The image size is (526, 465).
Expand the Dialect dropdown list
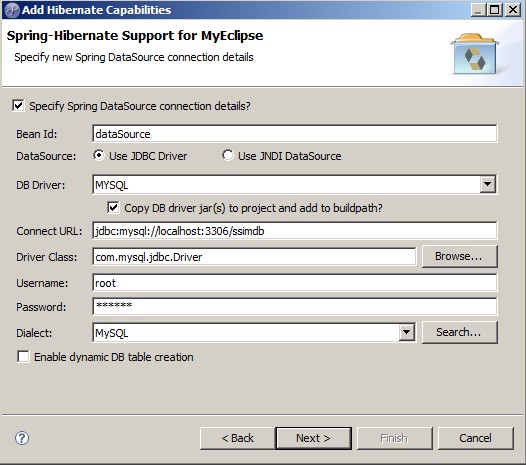click(406, 332)
